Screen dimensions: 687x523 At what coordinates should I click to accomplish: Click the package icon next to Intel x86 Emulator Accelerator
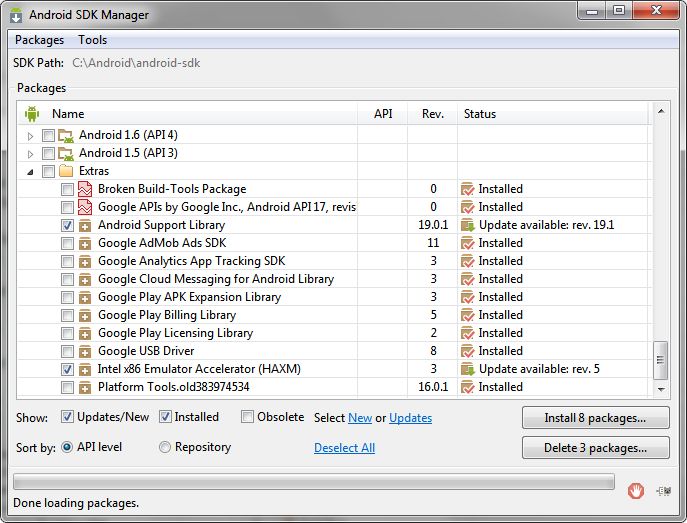tap(85, 369)
